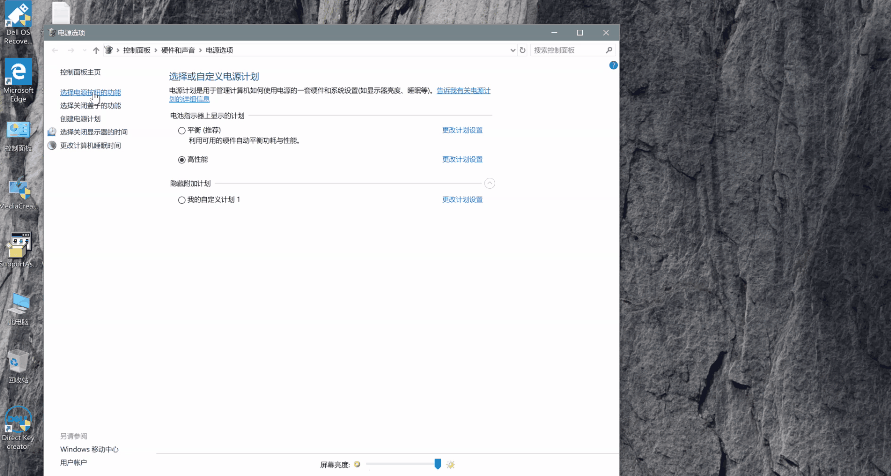The height and width of the screenshot is (476, 891).
Task: Click the 电源选项 title bar icon
Action: pos(52,33)
